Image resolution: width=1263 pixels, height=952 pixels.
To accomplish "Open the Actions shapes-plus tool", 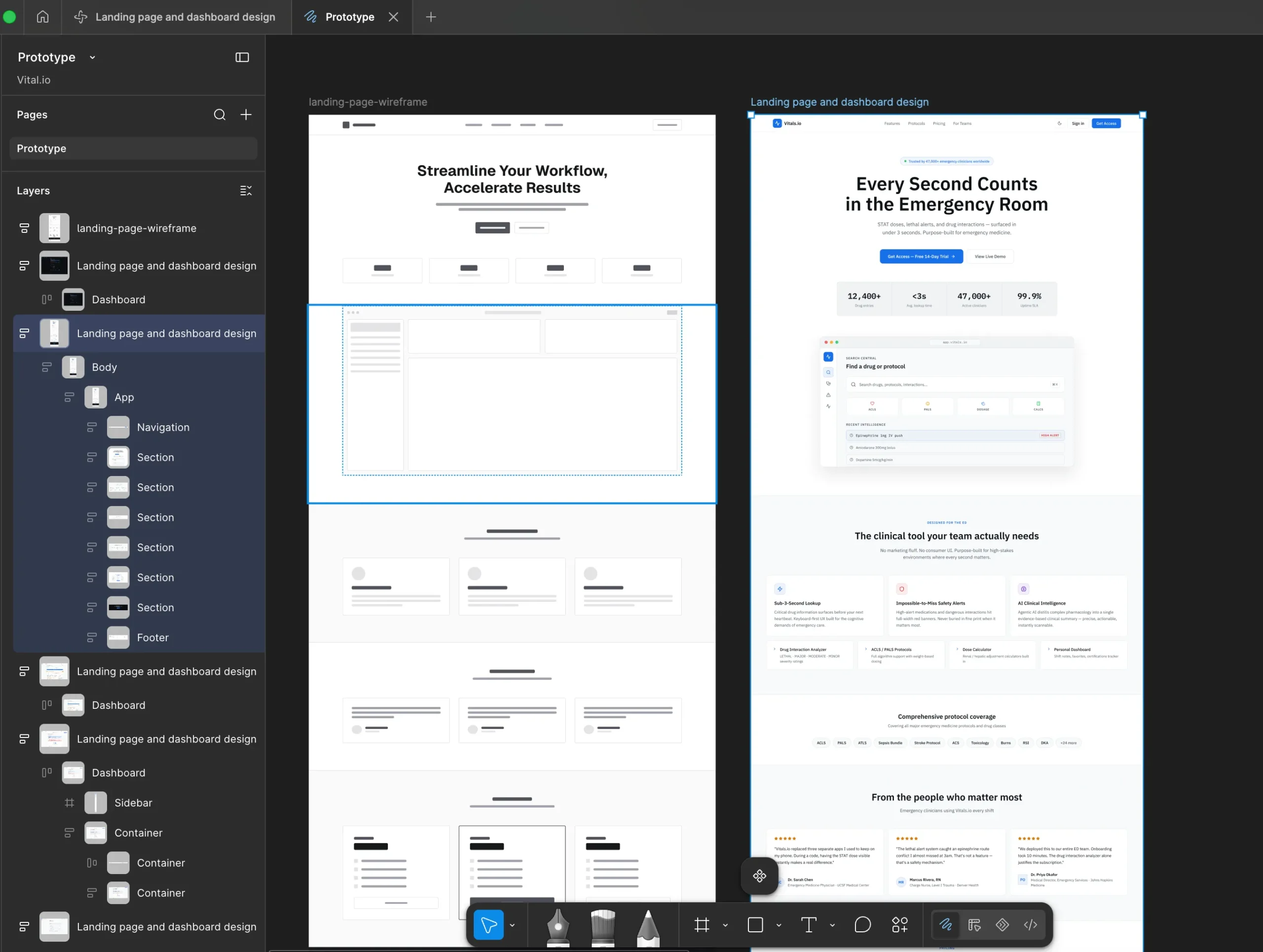I will (x=900, y=924).
